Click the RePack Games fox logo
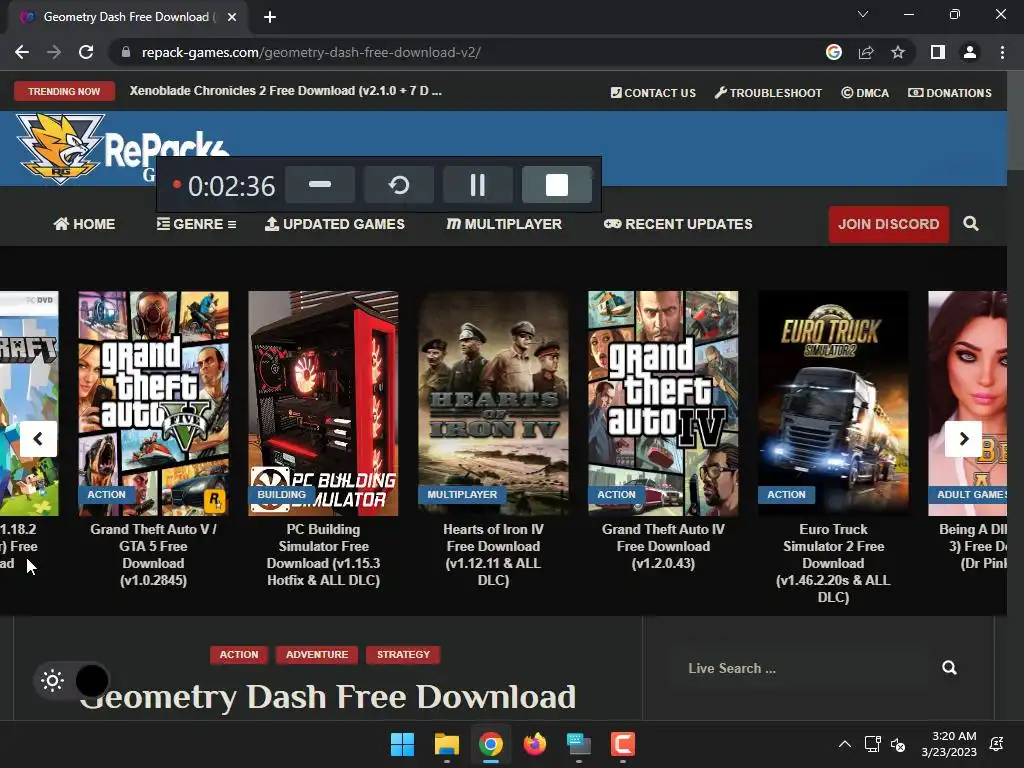 60,148
